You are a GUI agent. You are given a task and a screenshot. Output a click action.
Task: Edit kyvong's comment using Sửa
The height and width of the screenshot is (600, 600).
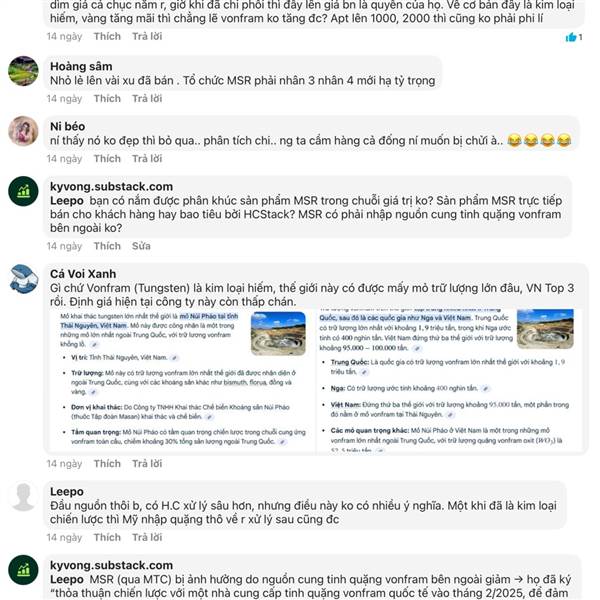click(x=141, y=246)
